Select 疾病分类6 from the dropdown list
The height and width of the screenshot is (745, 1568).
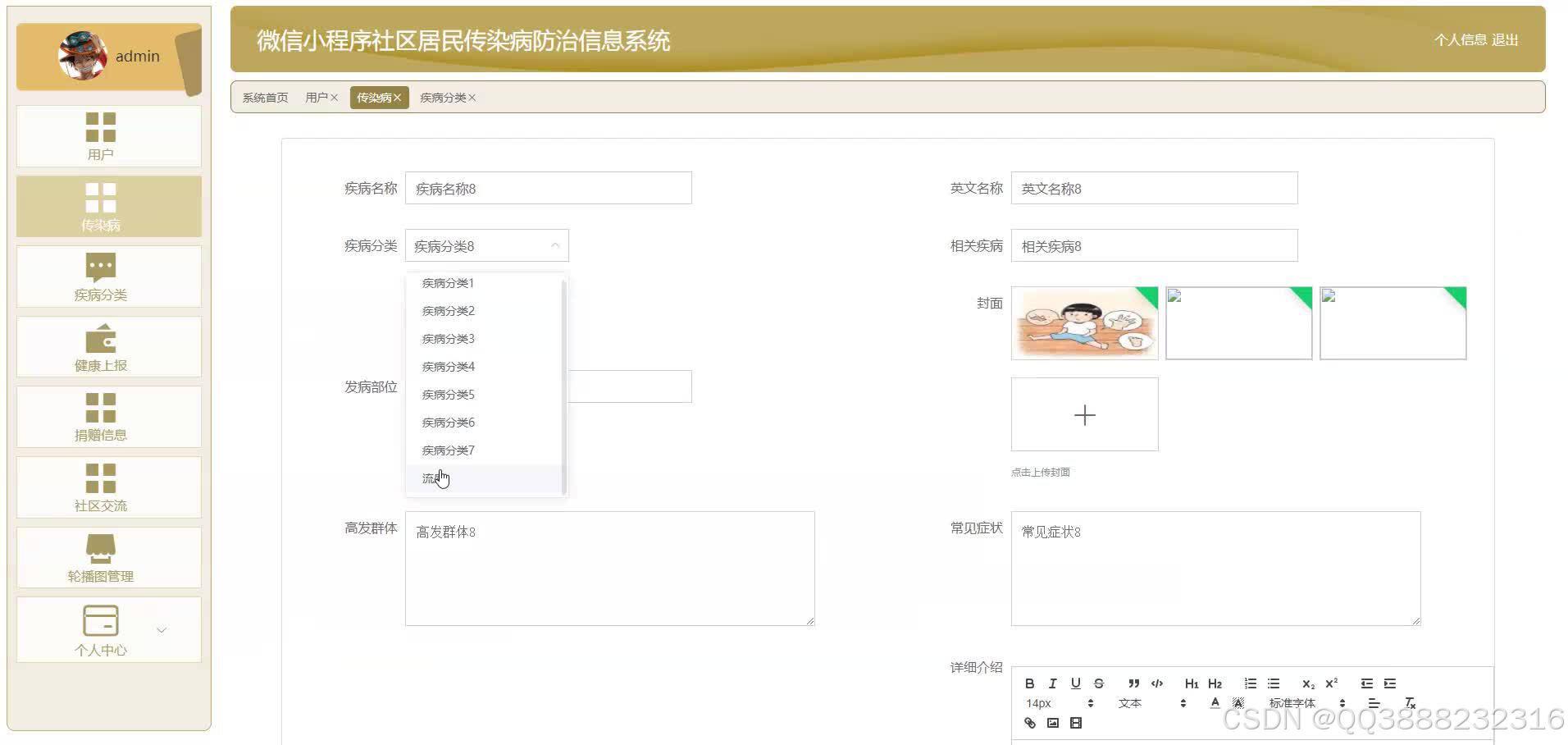click(484, 423)
